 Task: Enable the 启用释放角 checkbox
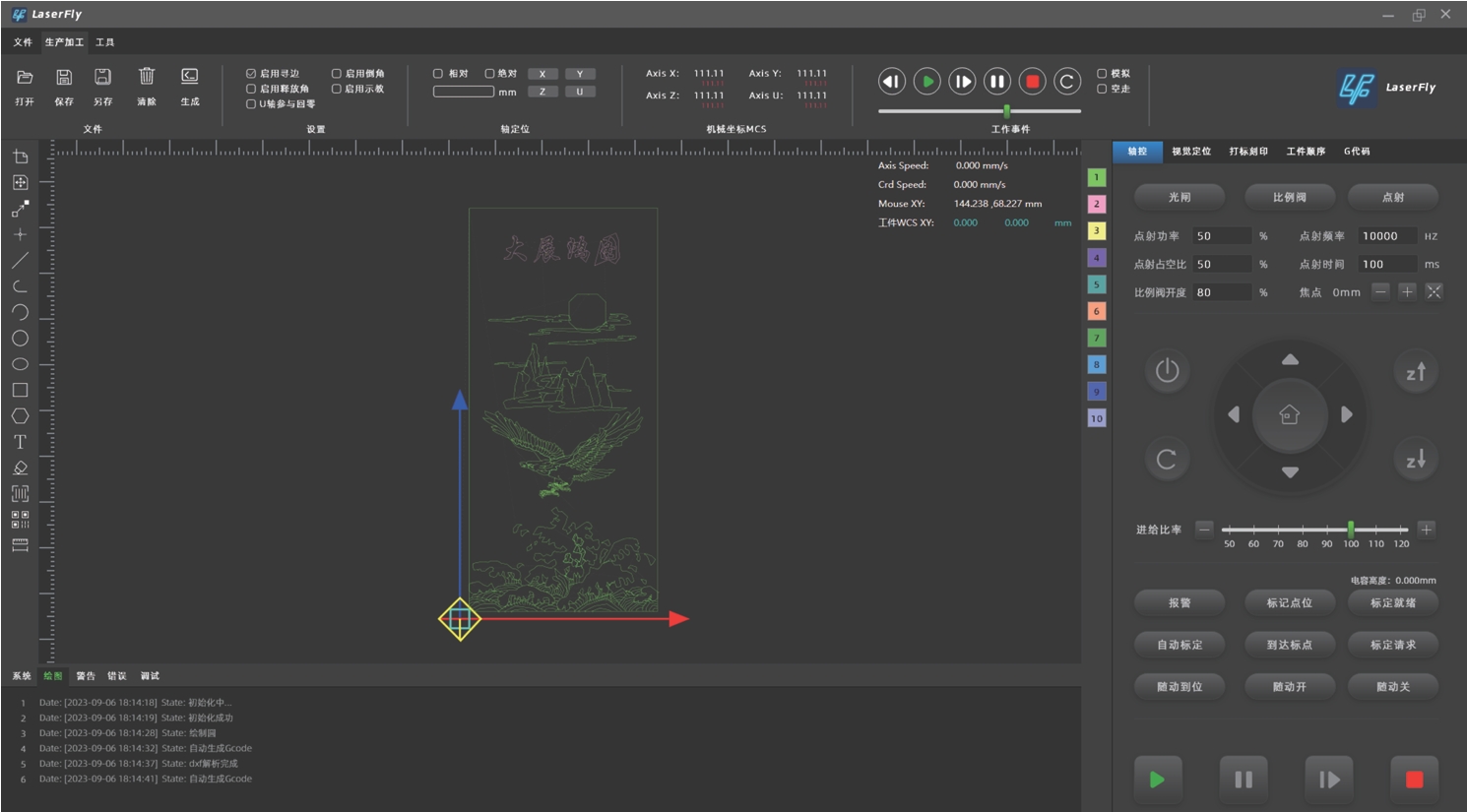[x=251, y=89]
